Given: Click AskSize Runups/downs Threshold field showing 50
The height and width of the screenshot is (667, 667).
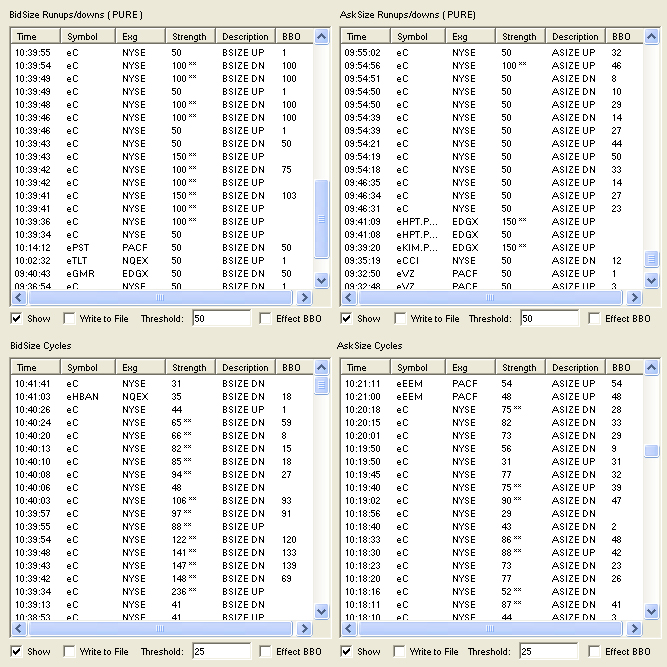Looking at the screenshot, I should (x=549, y=318).
